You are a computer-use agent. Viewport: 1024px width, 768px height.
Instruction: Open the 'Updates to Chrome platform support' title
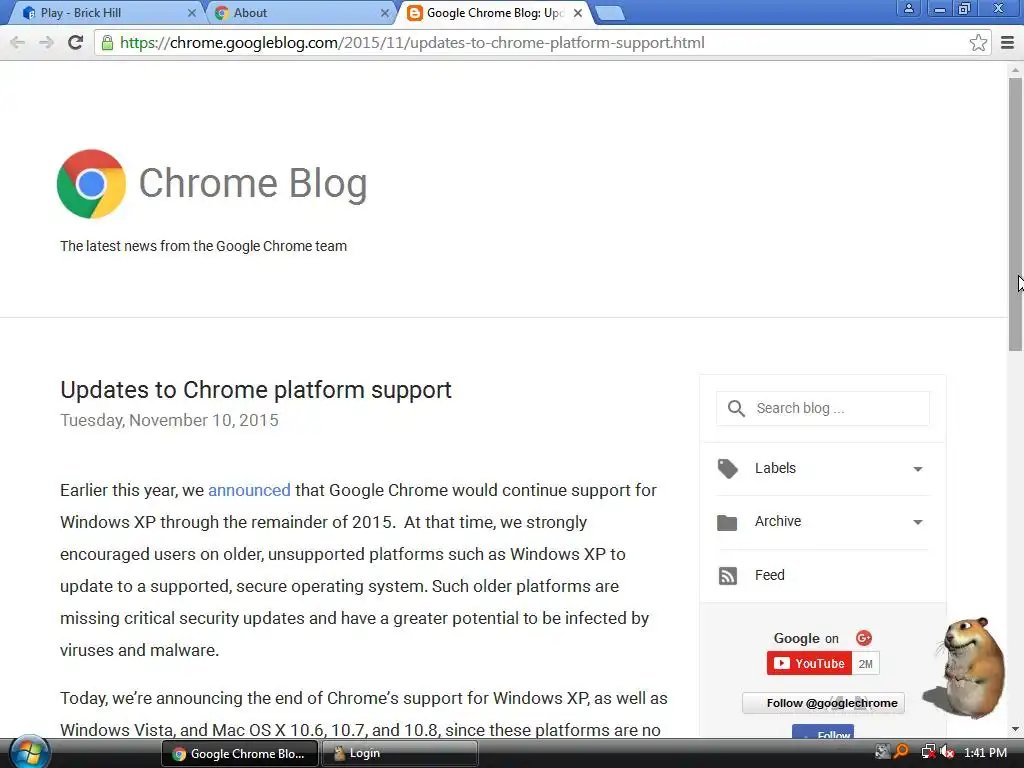[x=256, y=390]
